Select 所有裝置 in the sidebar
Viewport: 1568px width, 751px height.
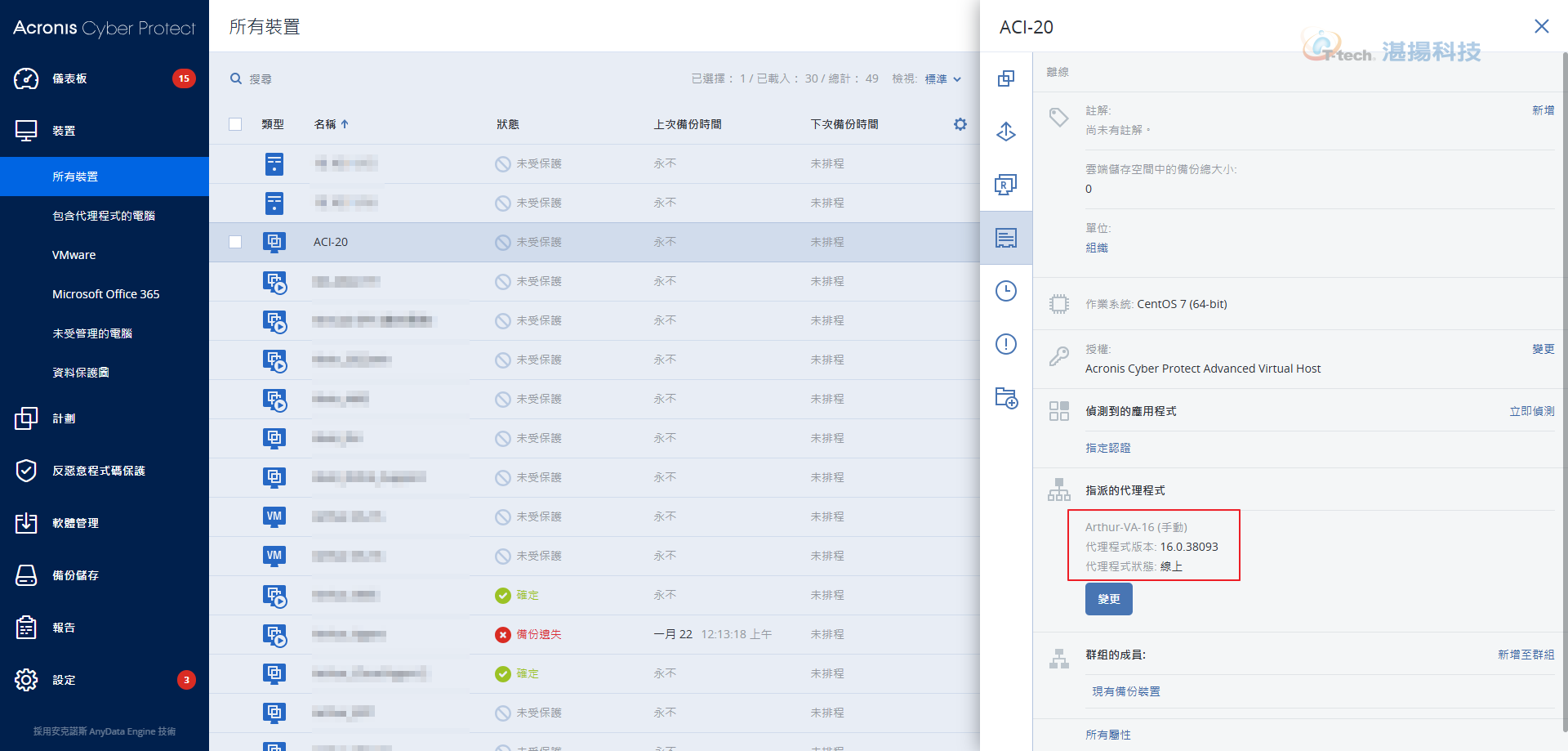[105, 177]
